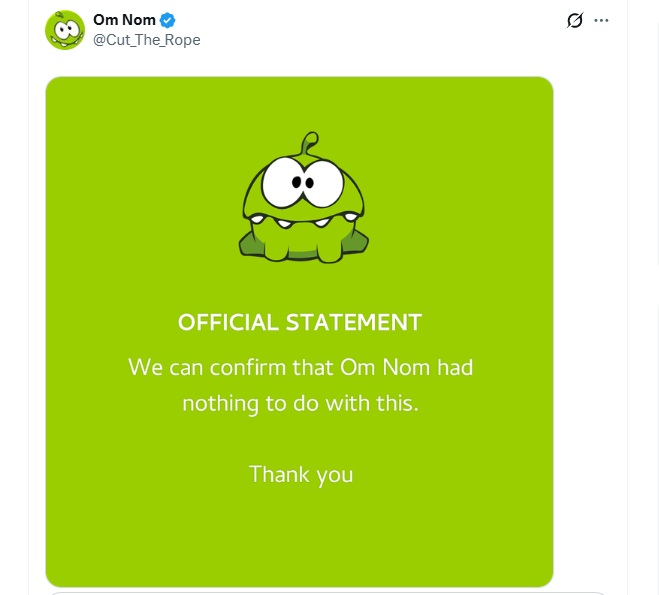Click the Om Nom profile avatar
Viewport: 659px width, 595px height.
(64, 29)
